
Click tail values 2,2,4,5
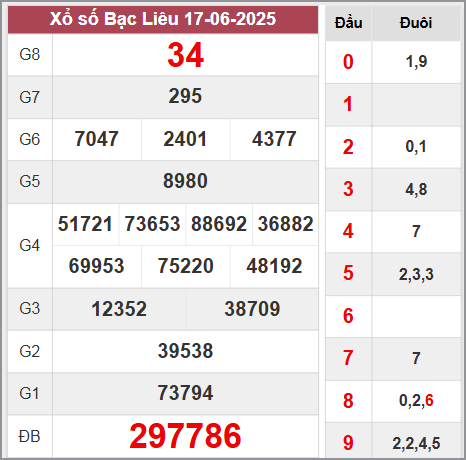pos(416,443)
